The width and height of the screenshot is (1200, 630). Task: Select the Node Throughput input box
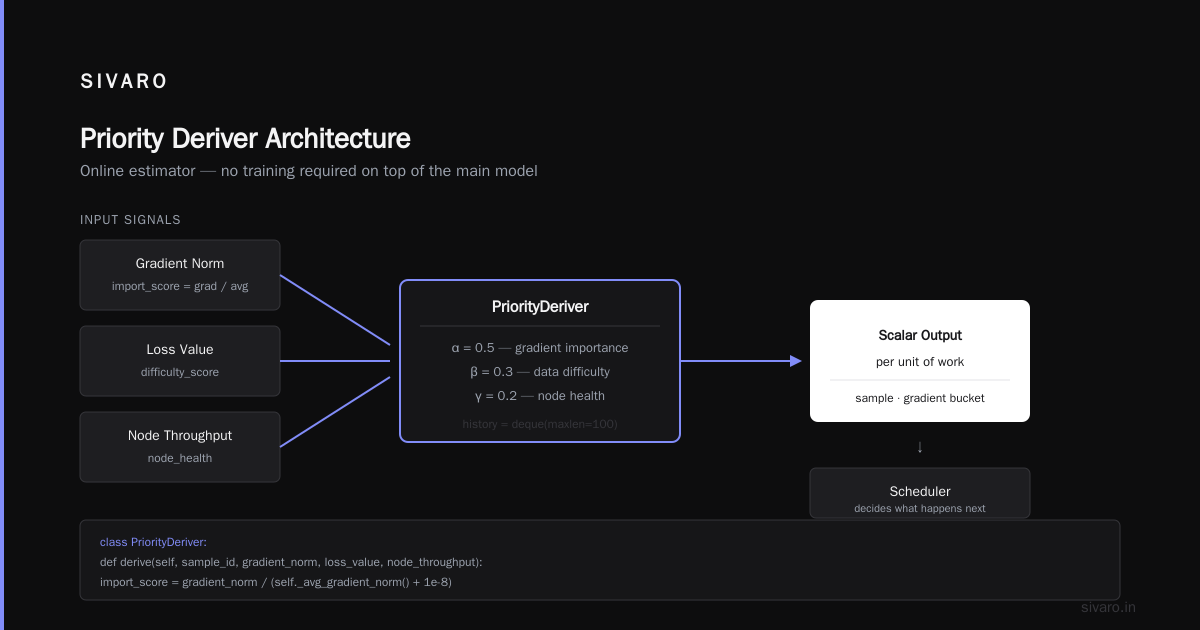(x=180, y=447)
